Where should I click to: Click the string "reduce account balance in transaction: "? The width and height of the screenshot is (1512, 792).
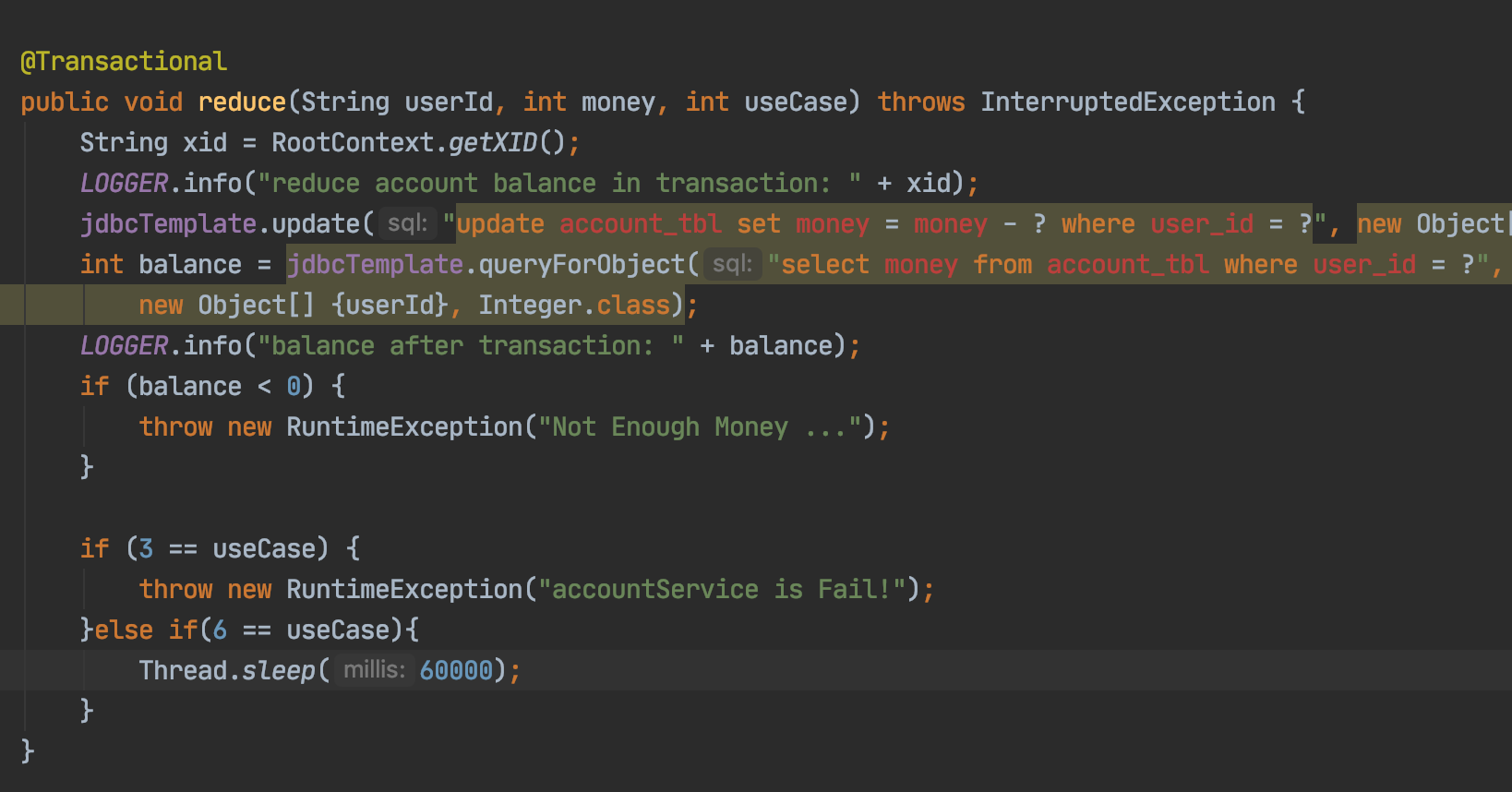(560, 184)
